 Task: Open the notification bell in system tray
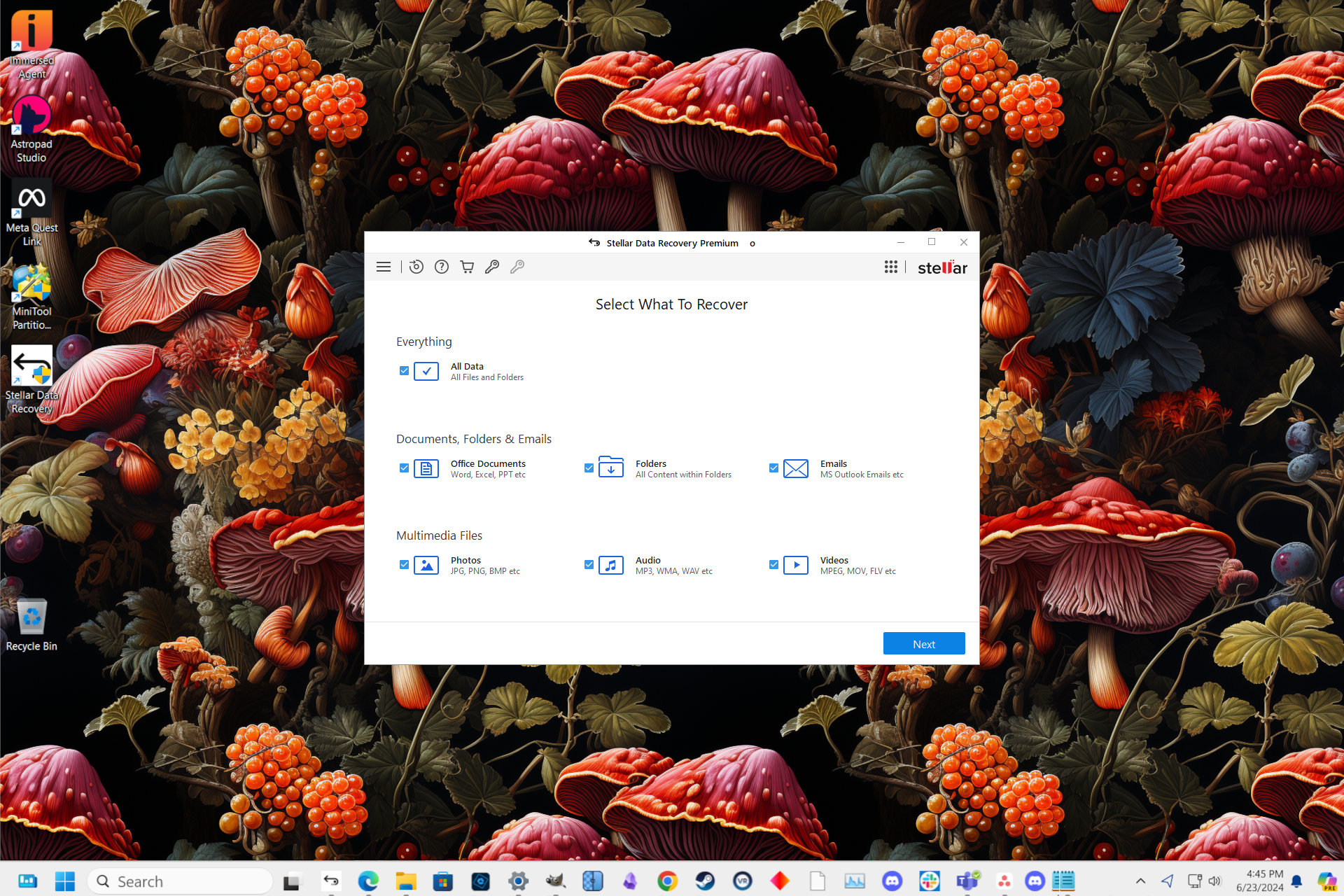(x=1296, y=881)
